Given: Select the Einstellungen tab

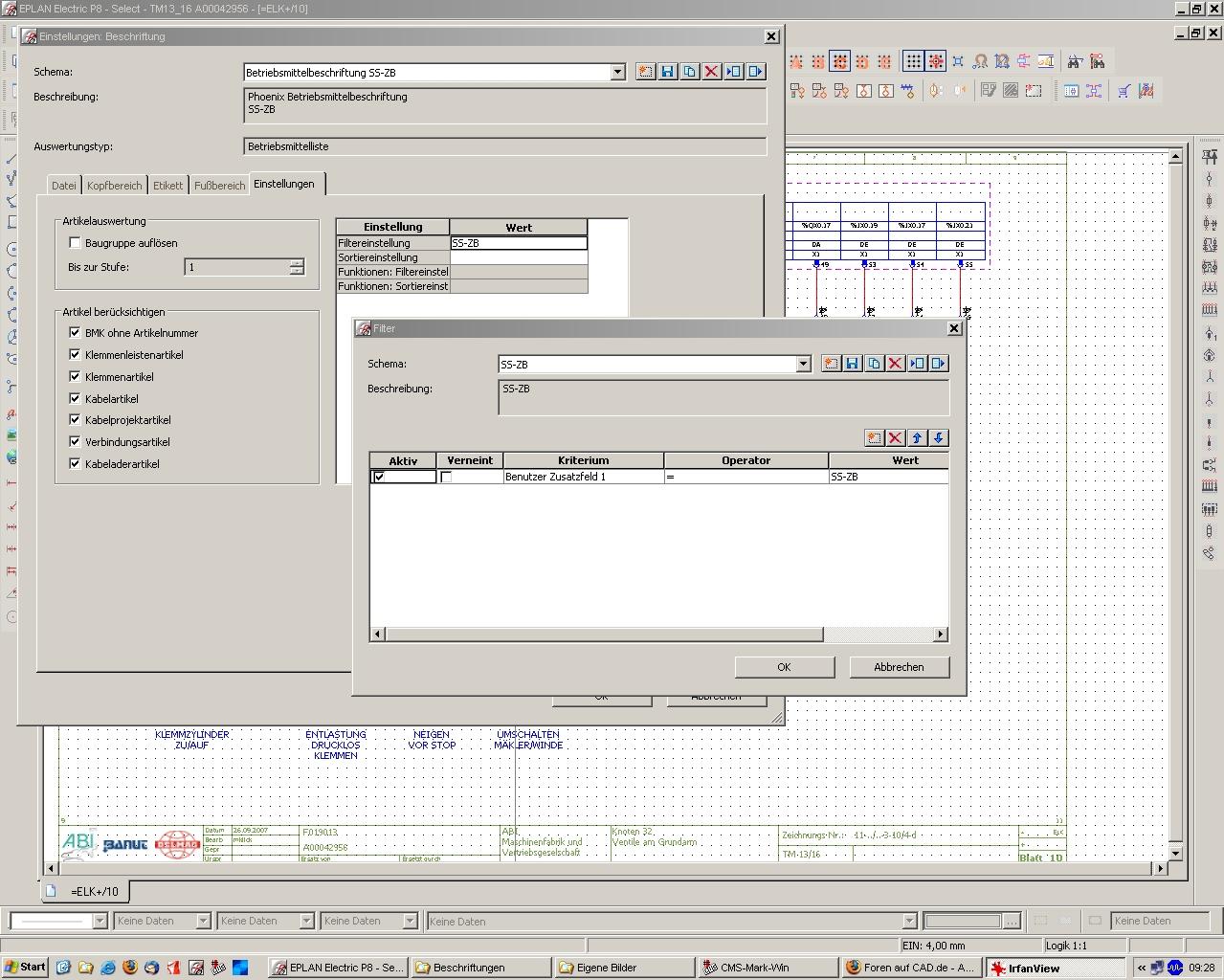Looking at the screenshot, I should pos(284,184).
